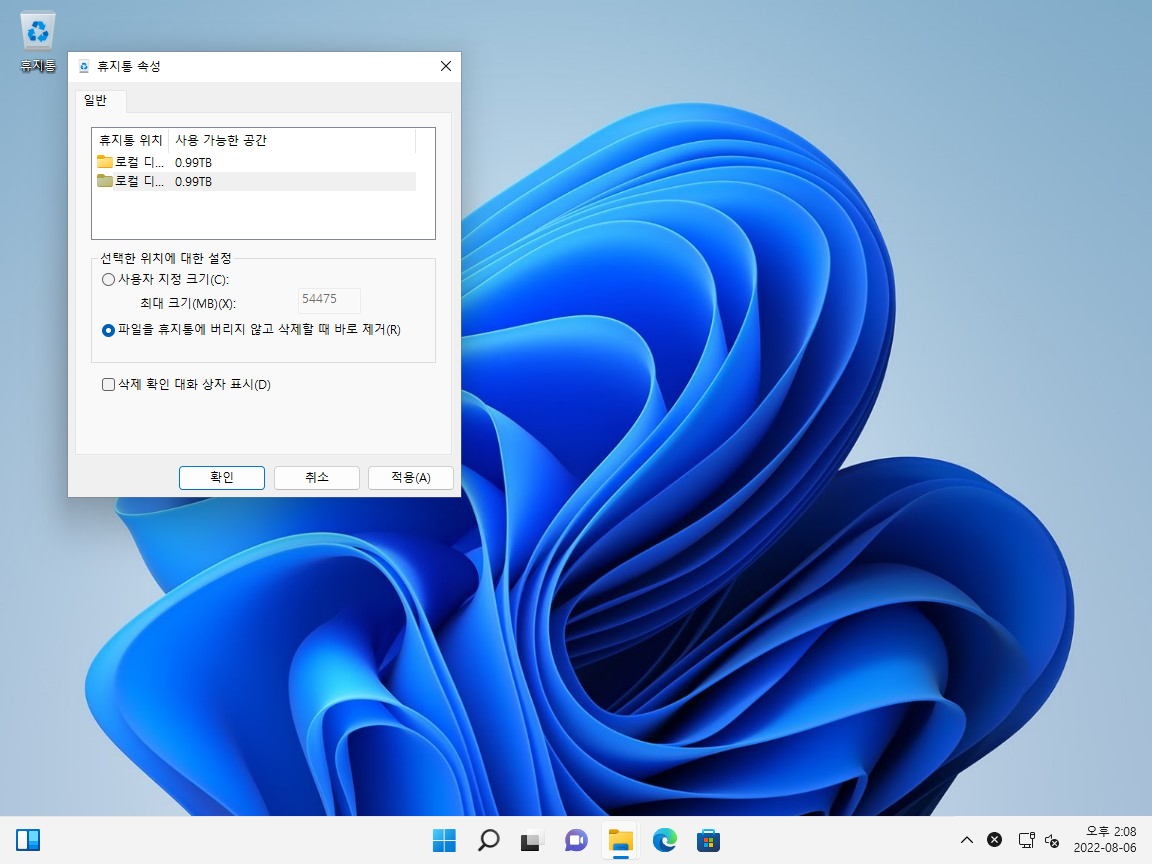Open File Explorer from the taskbar
This screenshot has height=864, width=1152.
[620, 840]
